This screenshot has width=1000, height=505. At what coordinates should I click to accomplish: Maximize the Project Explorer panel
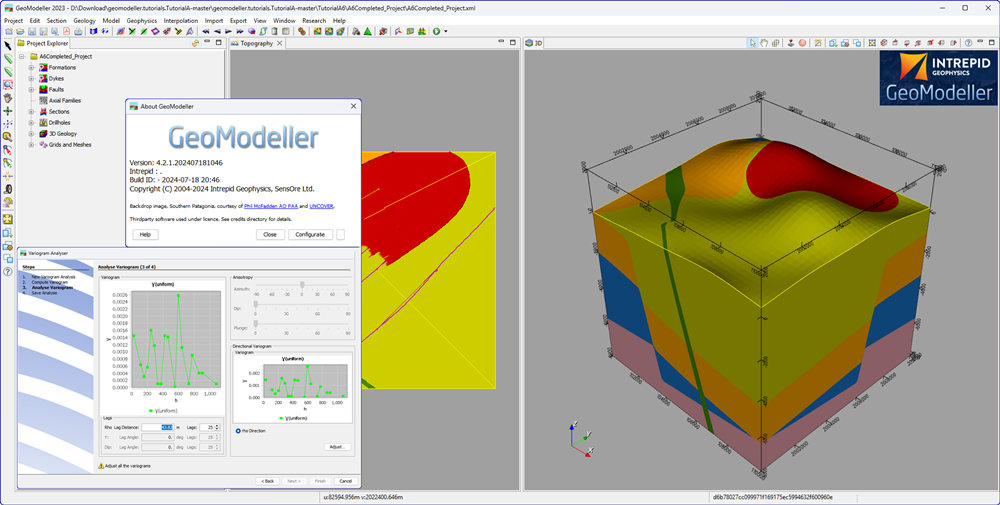pos(219,43)
